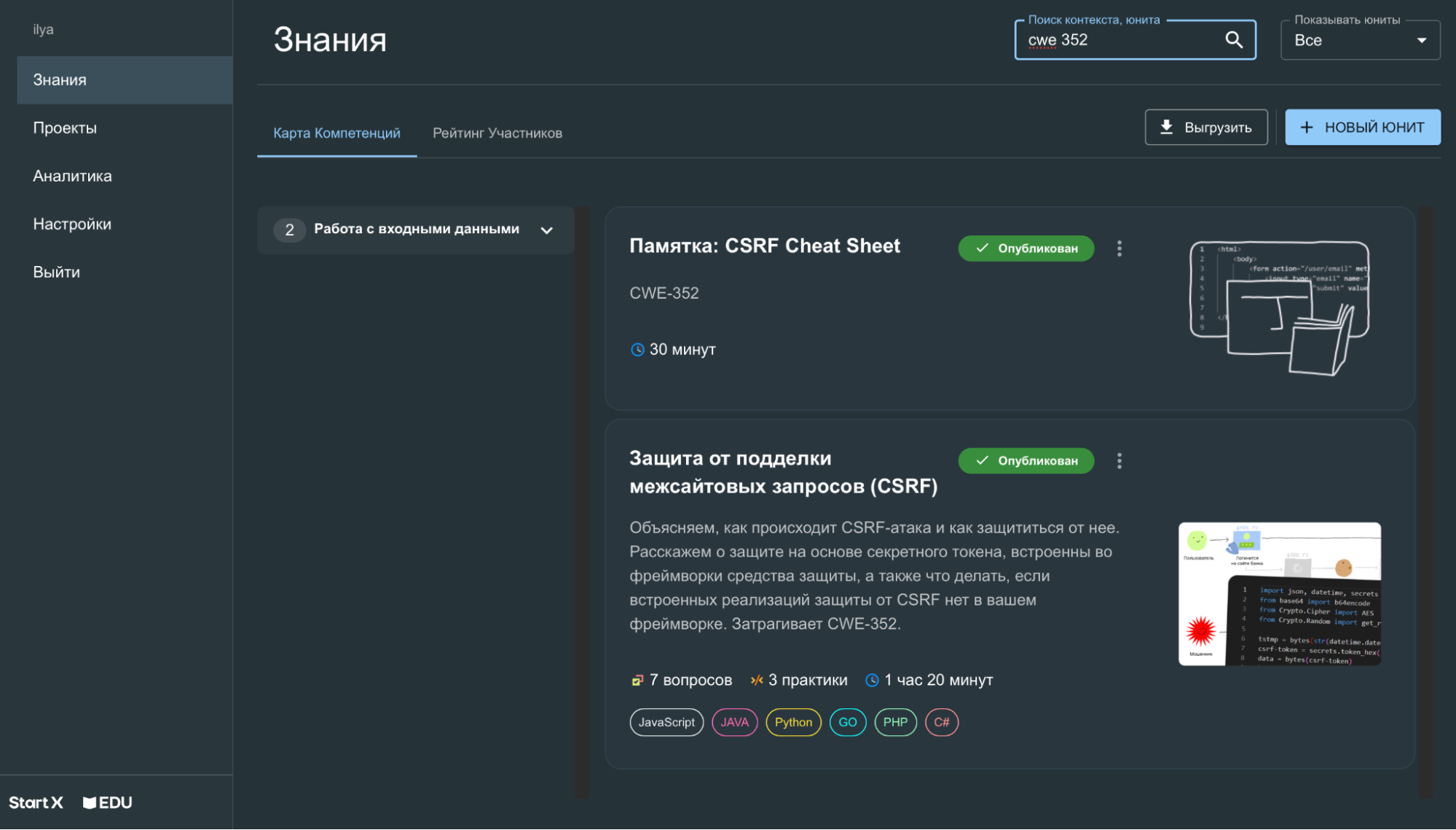Click the StartX EDU logo

[x=71, y=802]
